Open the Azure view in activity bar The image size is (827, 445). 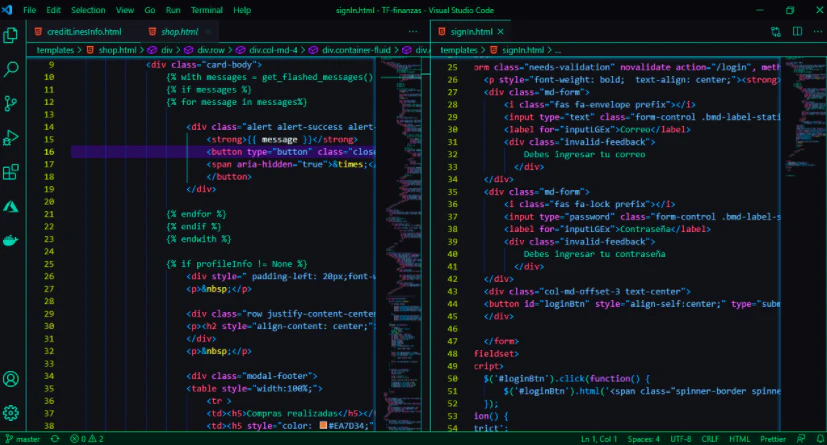click(x=11, y=206)
